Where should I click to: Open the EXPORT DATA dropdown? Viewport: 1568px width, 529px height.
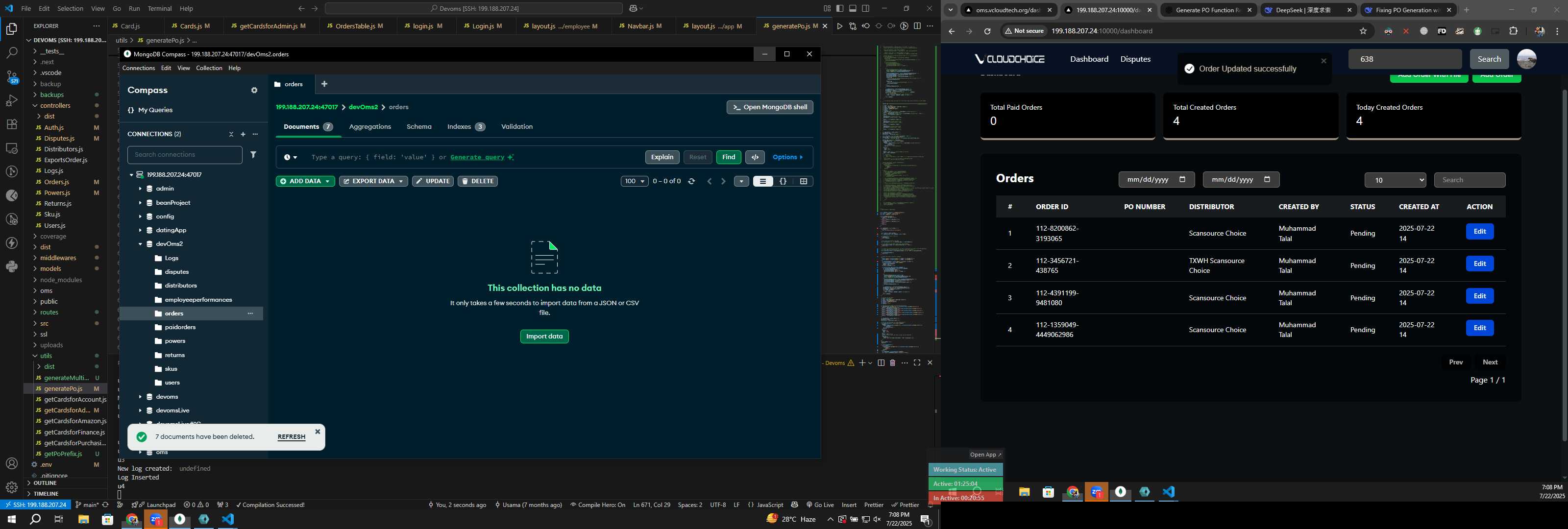click(373, 181)
